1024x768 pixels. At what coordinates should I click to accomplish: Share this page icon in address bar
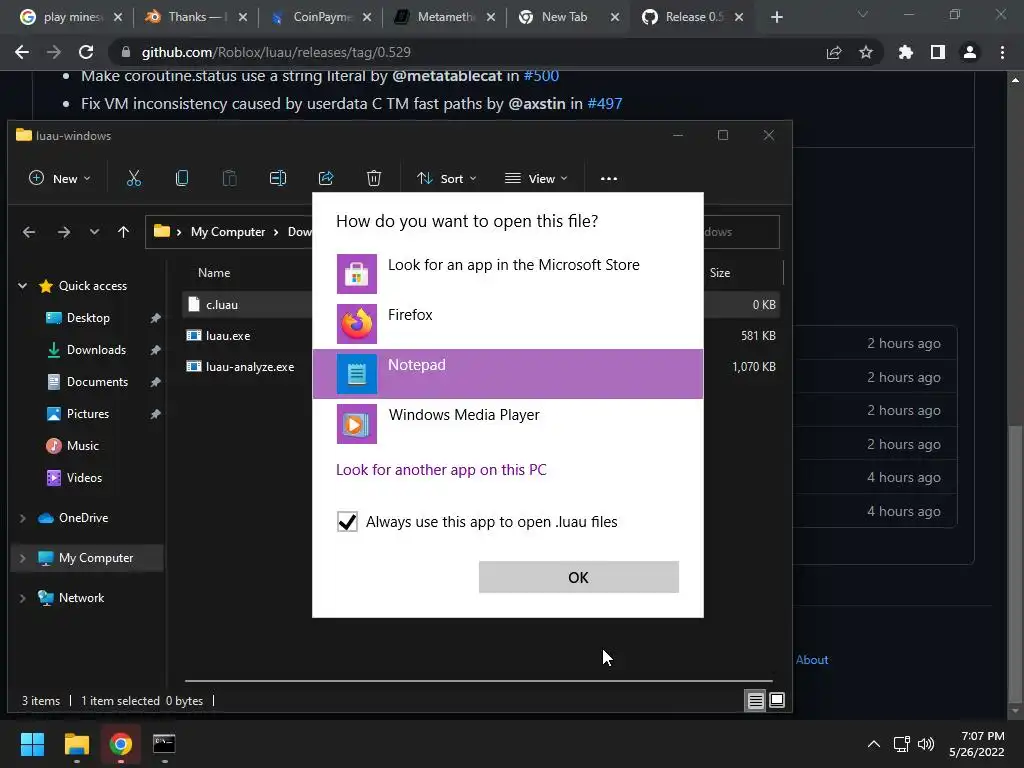[834, 52]
